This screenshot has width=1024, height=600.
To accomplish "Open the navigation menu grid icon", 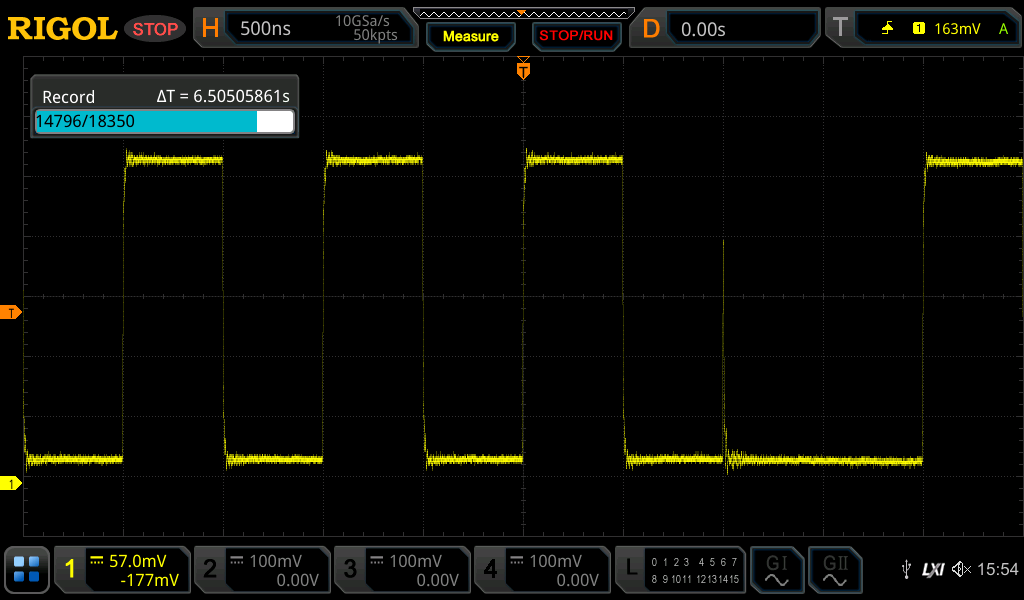I will pos(26,569).
